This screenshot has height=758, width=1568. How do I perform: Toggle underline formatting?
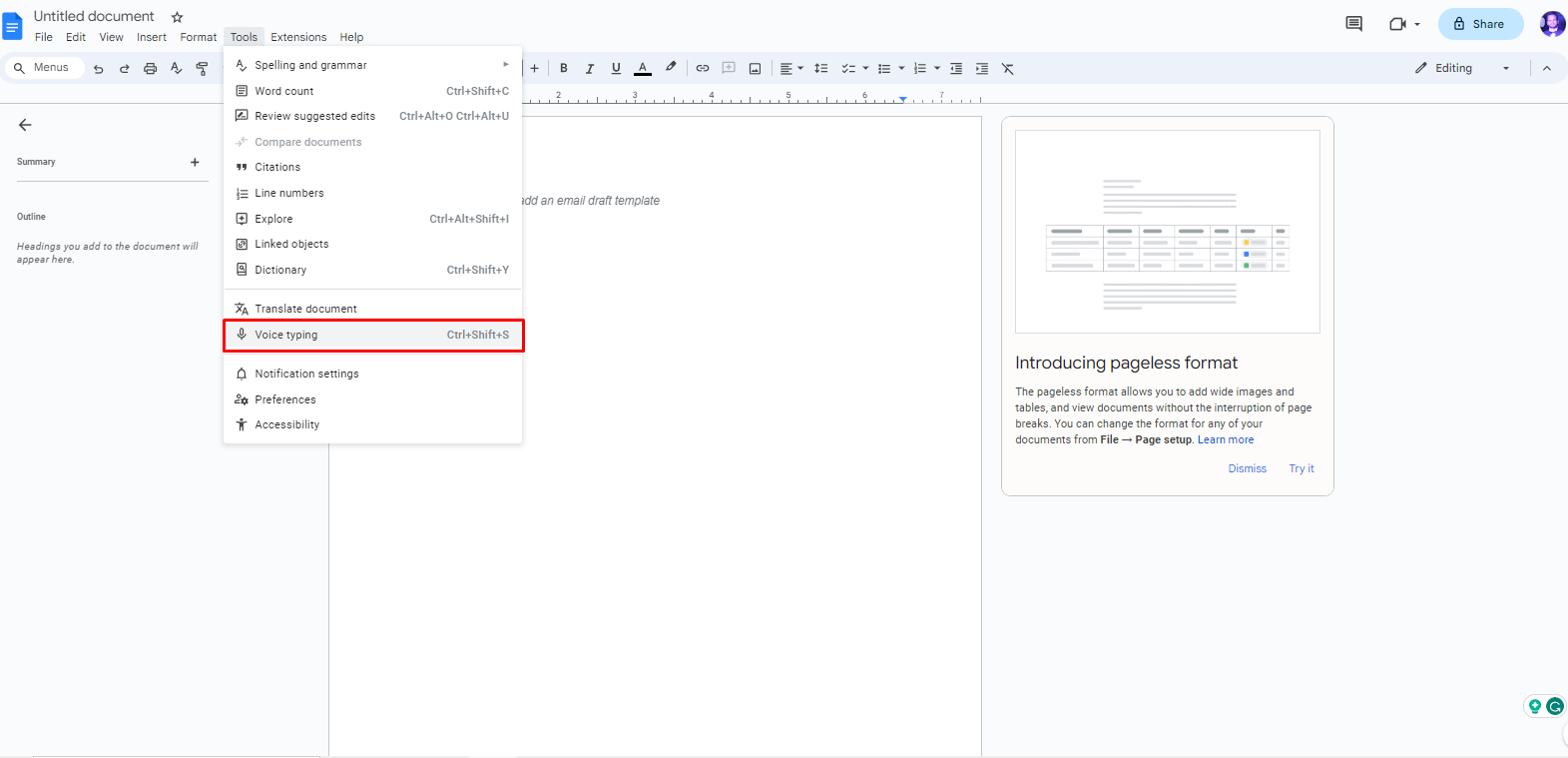(616, 69)
